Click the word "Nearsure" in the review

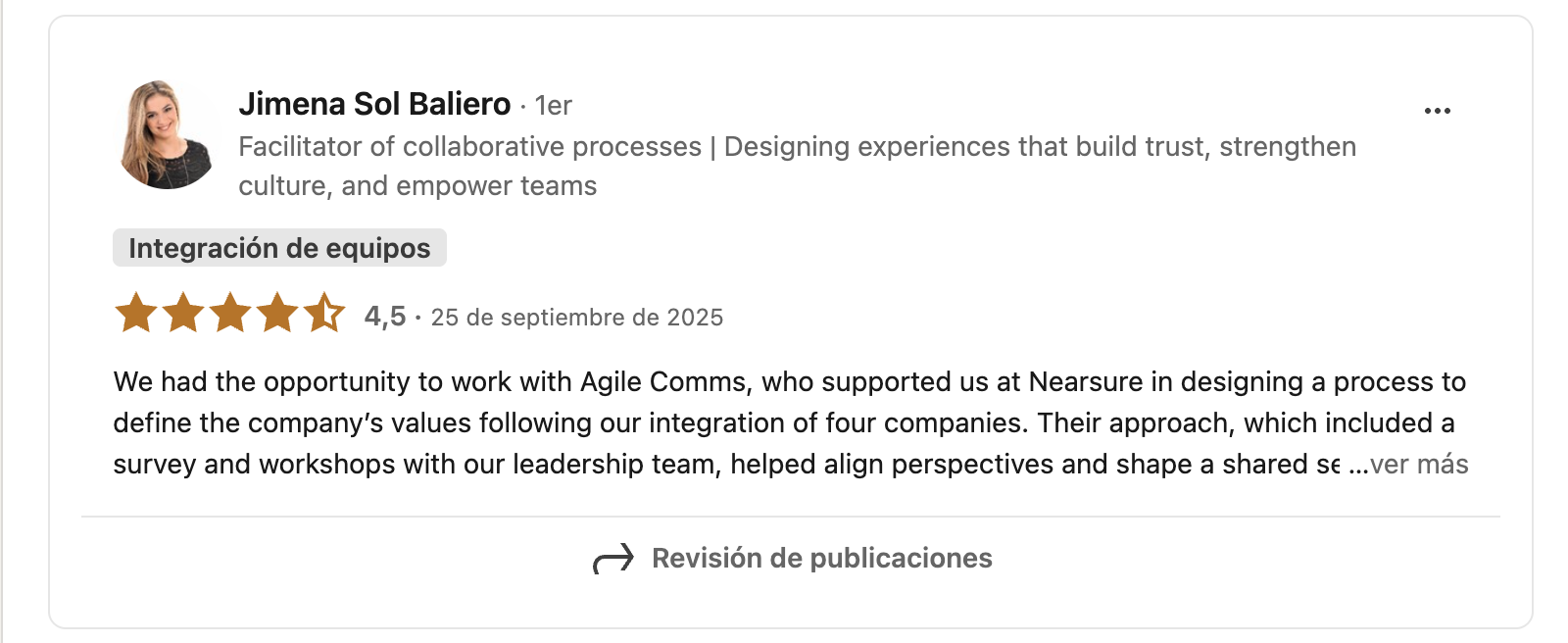pos(1085,382)
